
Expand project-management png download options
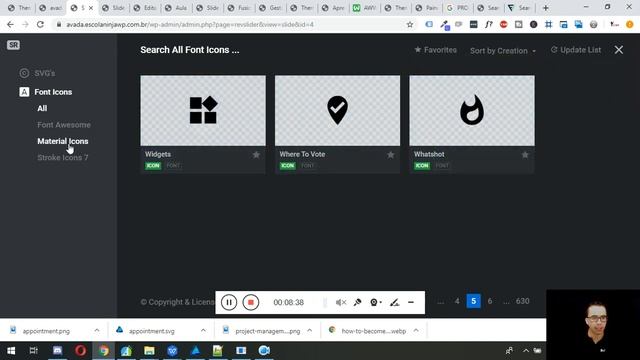(309, 330)
